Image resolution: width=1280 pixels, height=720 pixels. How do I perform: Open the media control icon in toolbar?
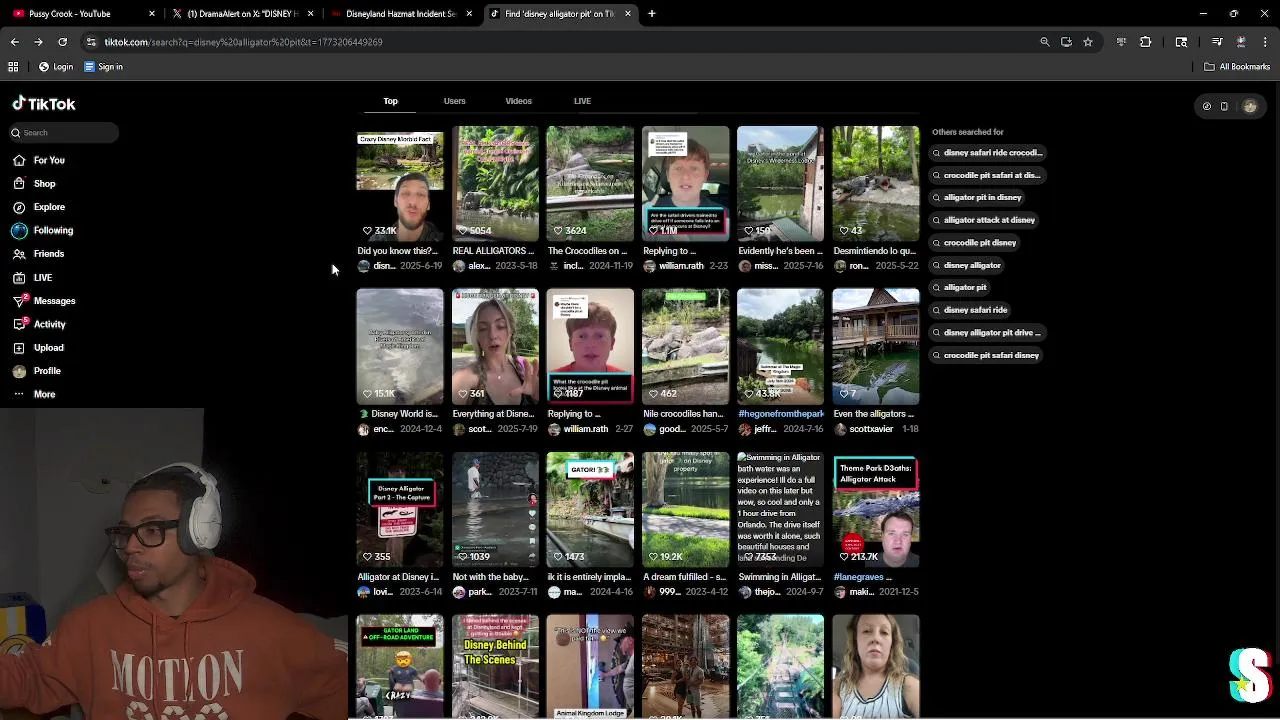[x=1217, y=42]
